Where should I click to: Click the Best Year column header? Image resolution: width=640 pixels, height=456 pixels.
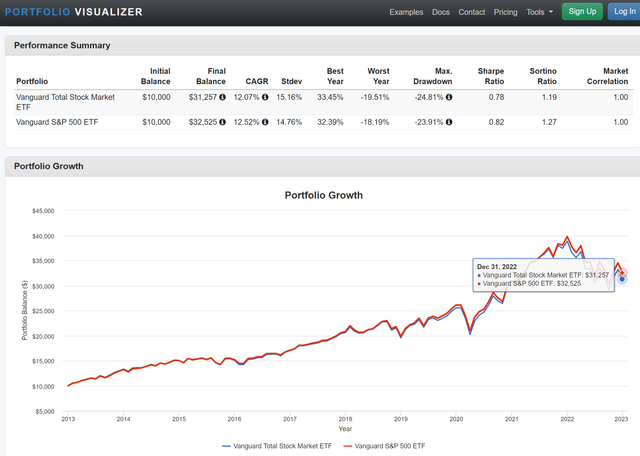pos(335,76)
